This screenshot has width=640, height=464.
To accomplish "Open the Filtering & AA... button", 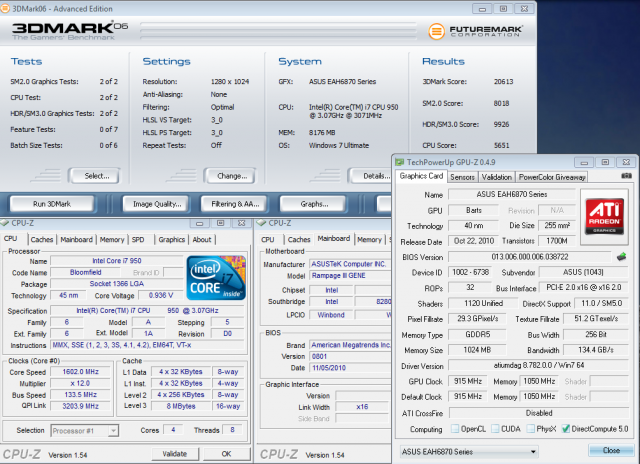I will [235, 204].
